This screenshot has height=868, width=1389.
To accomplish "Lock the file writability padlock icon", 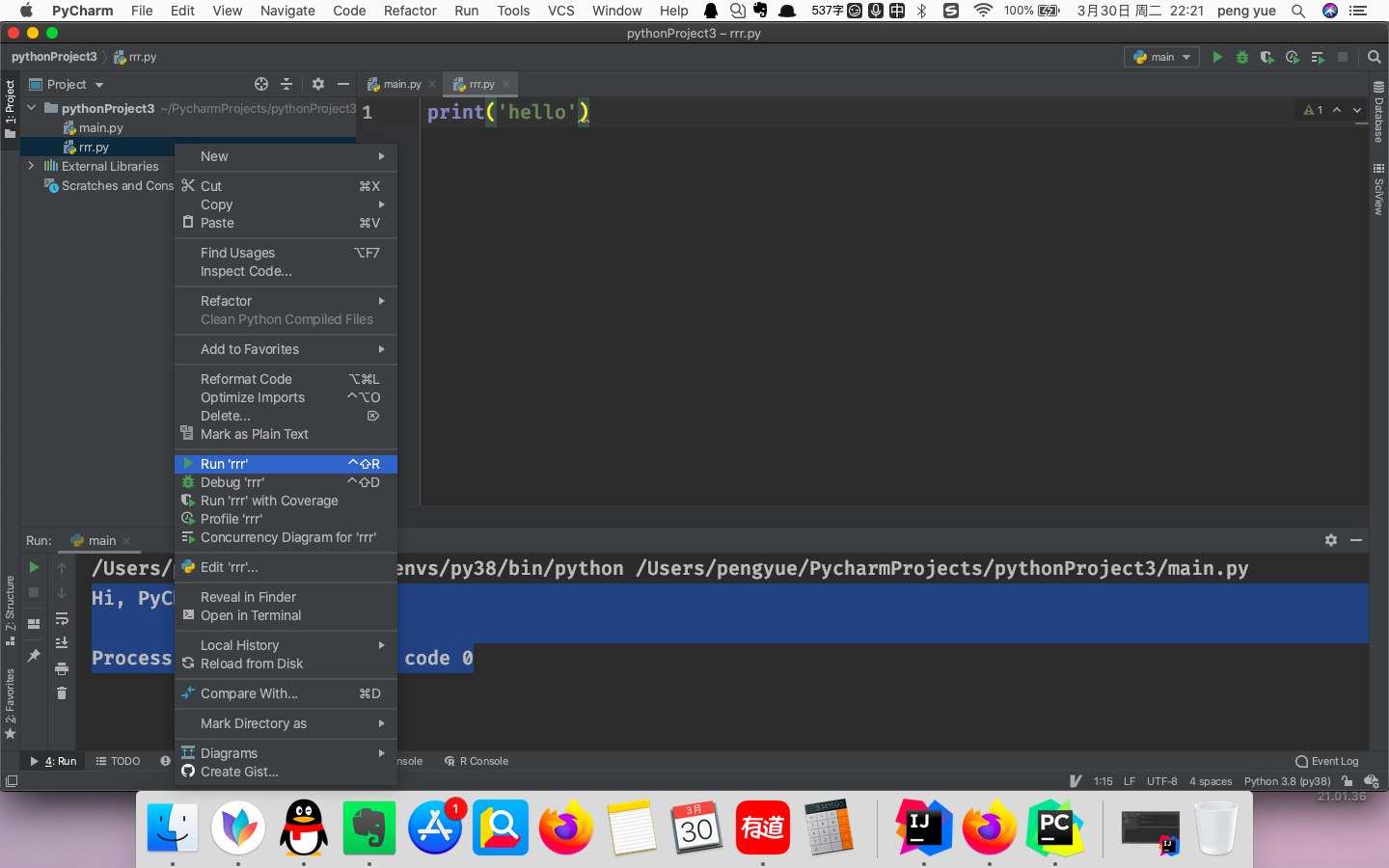I will click(1348, 781).
